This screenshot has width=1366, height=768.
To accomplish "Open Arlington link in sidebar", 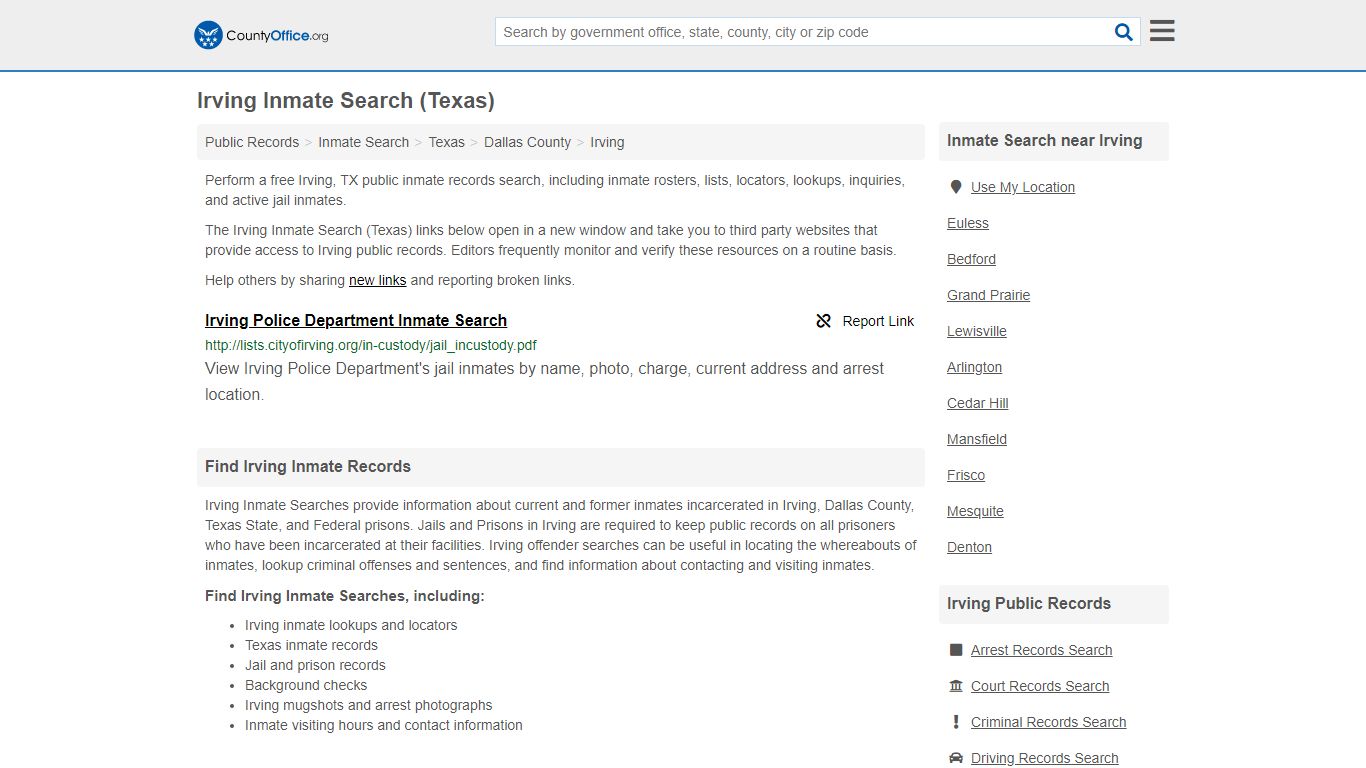I will pos(974,367).
